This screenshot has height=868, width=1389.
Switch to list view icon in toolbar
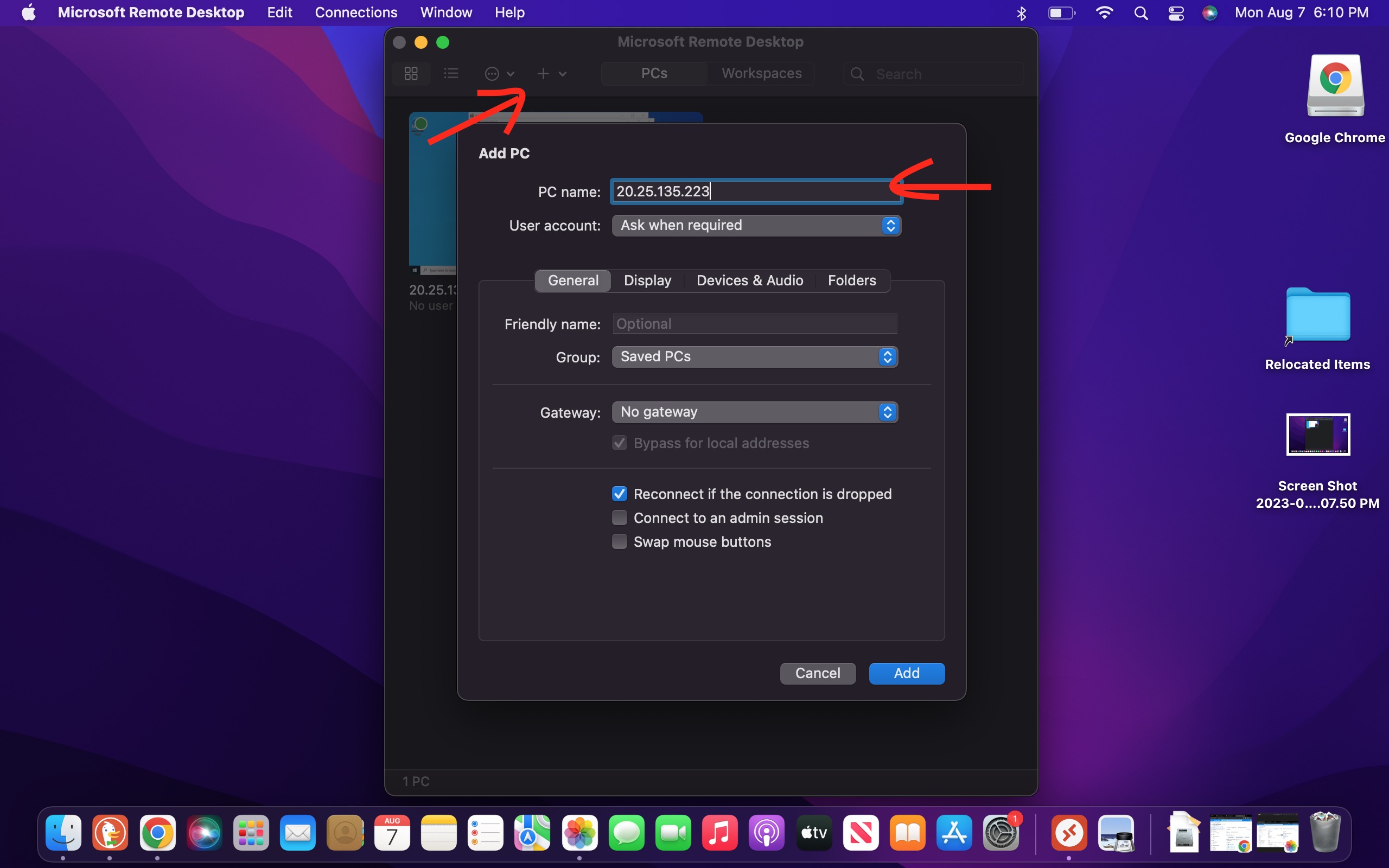(451, 73)
